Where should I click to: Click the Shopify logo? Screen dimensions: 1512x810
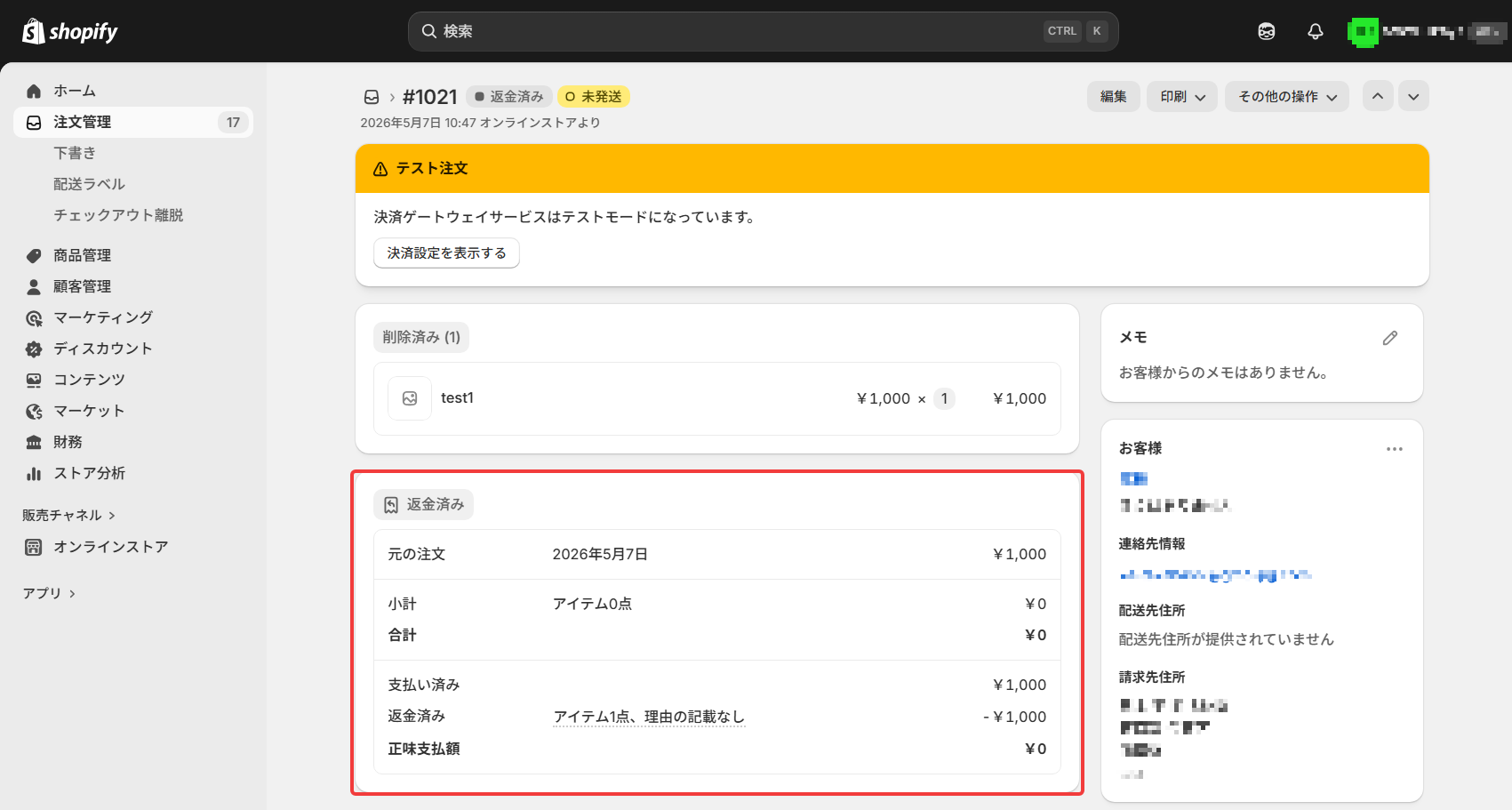click(69, 31)
